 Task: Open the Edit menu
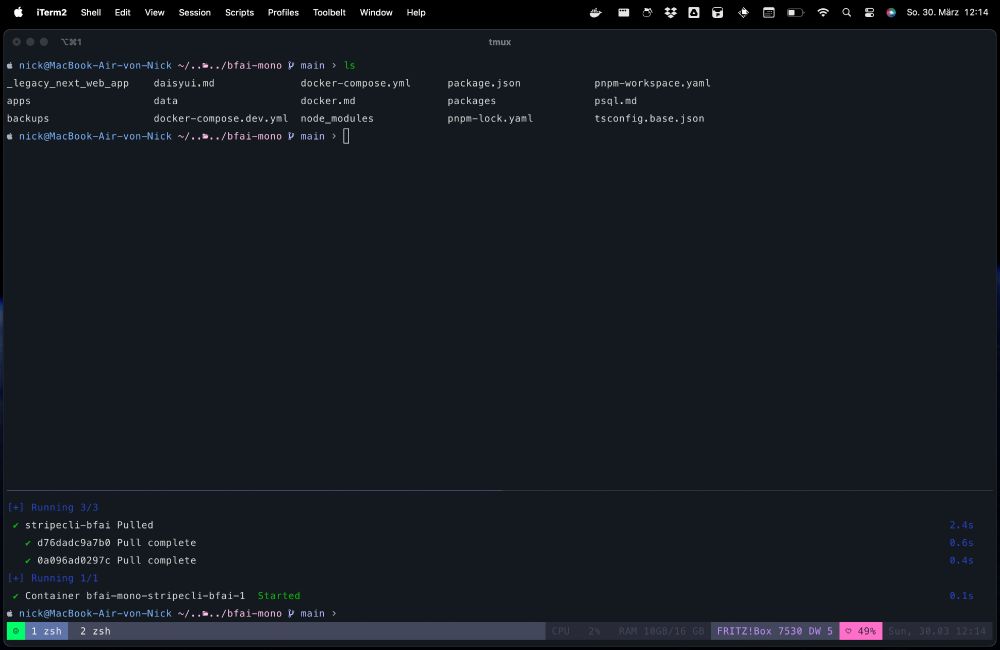point(122,12)
